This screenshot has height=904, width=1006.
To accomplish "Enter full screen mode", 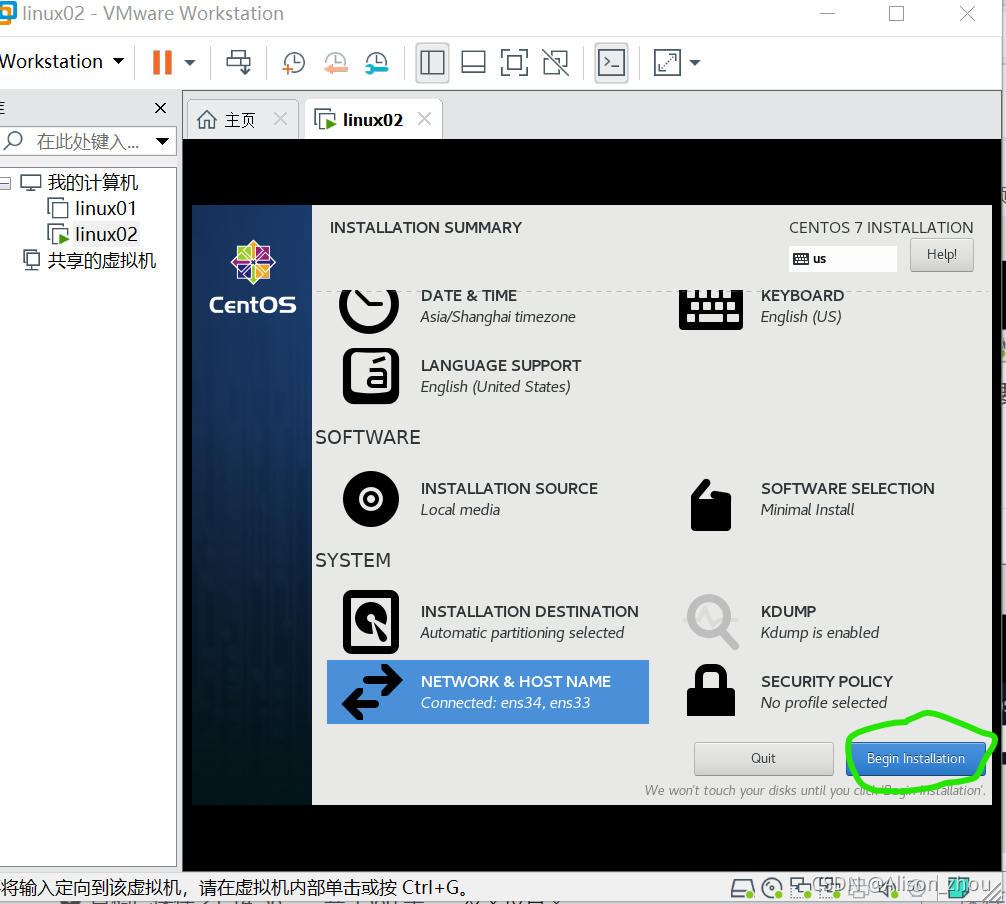I will (x=515, y=63).
